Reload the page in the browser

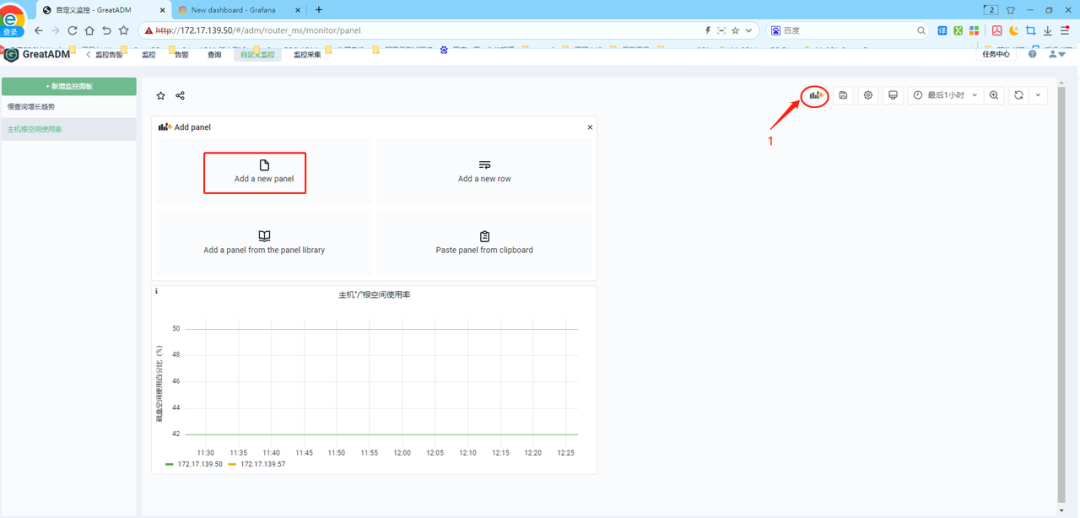click(72, 30)
